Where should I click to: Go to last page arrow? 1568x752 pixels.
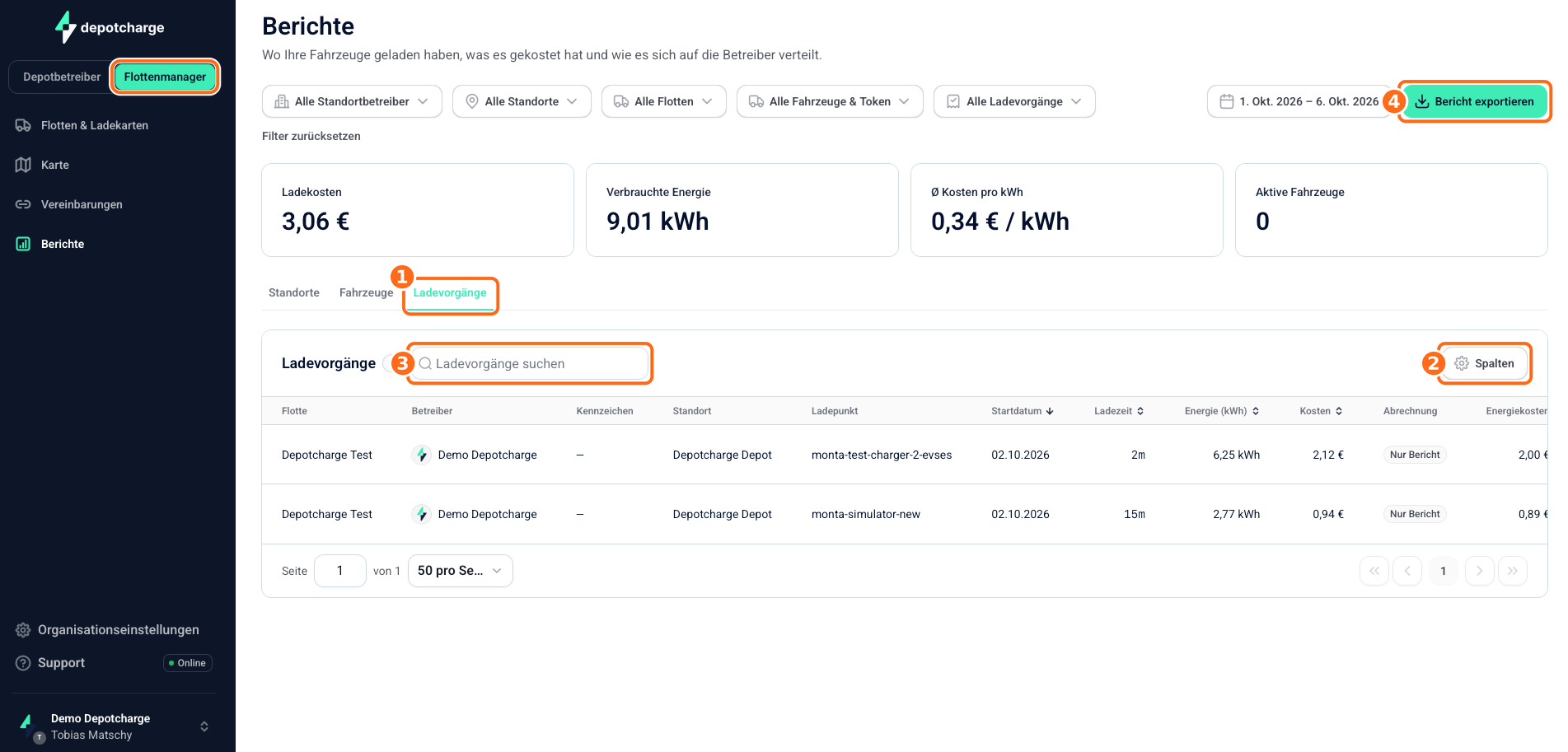[1513, 571]
